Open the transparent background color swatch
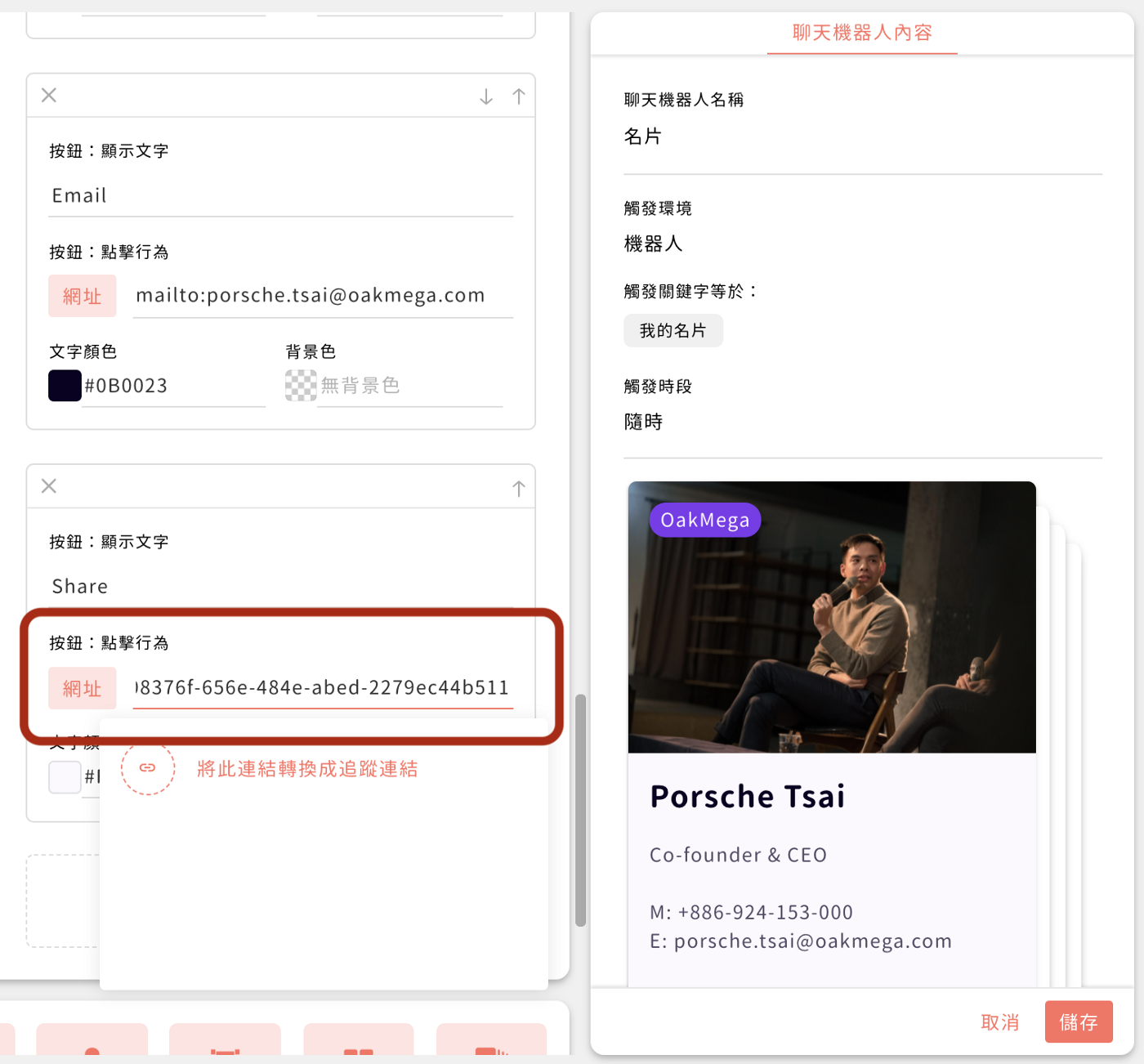Screen dimensions: 1144x1064 point(301,386)
